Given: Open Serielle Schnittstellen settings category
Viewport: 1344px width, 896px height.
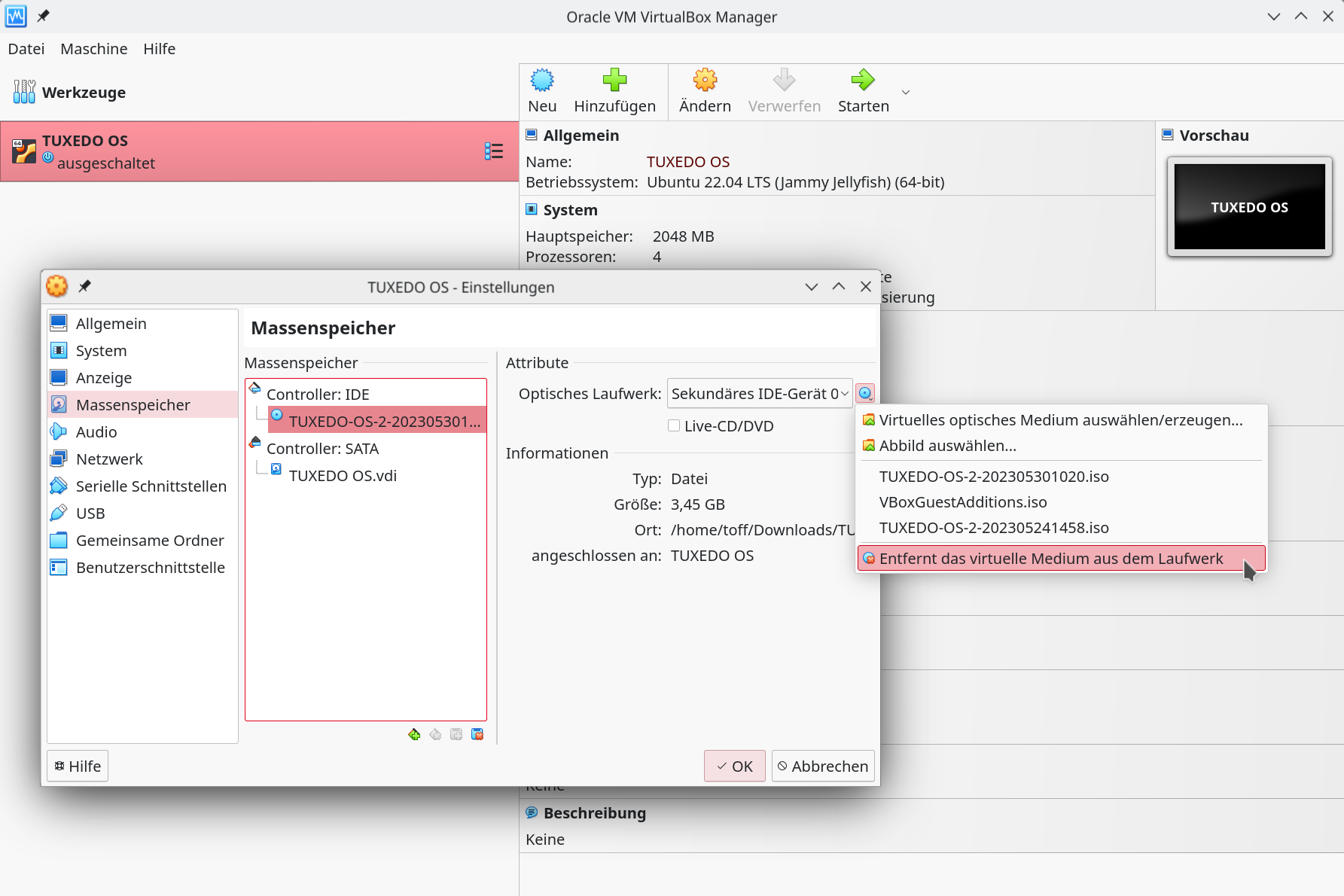Looking at the screenshot, I should click(142, 486).
